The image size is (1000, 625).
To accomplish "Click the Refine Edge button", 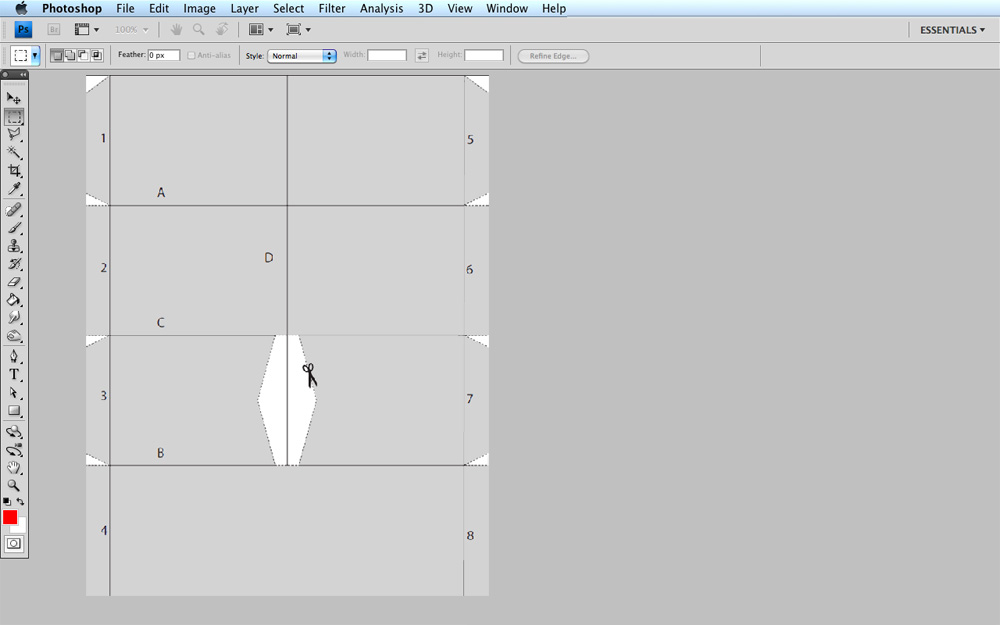I will click(x=553, y=56).
